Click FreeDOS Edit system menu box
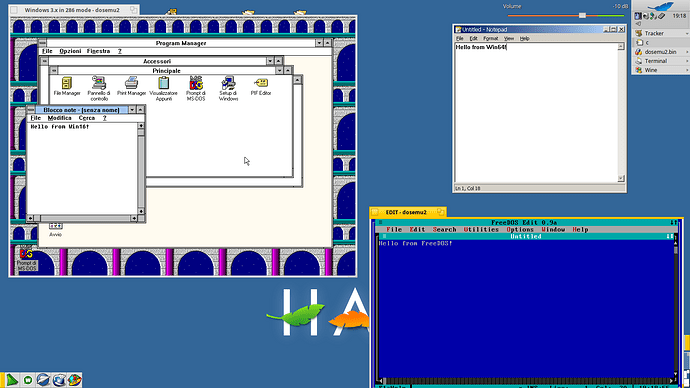 (x=381, y=223)
